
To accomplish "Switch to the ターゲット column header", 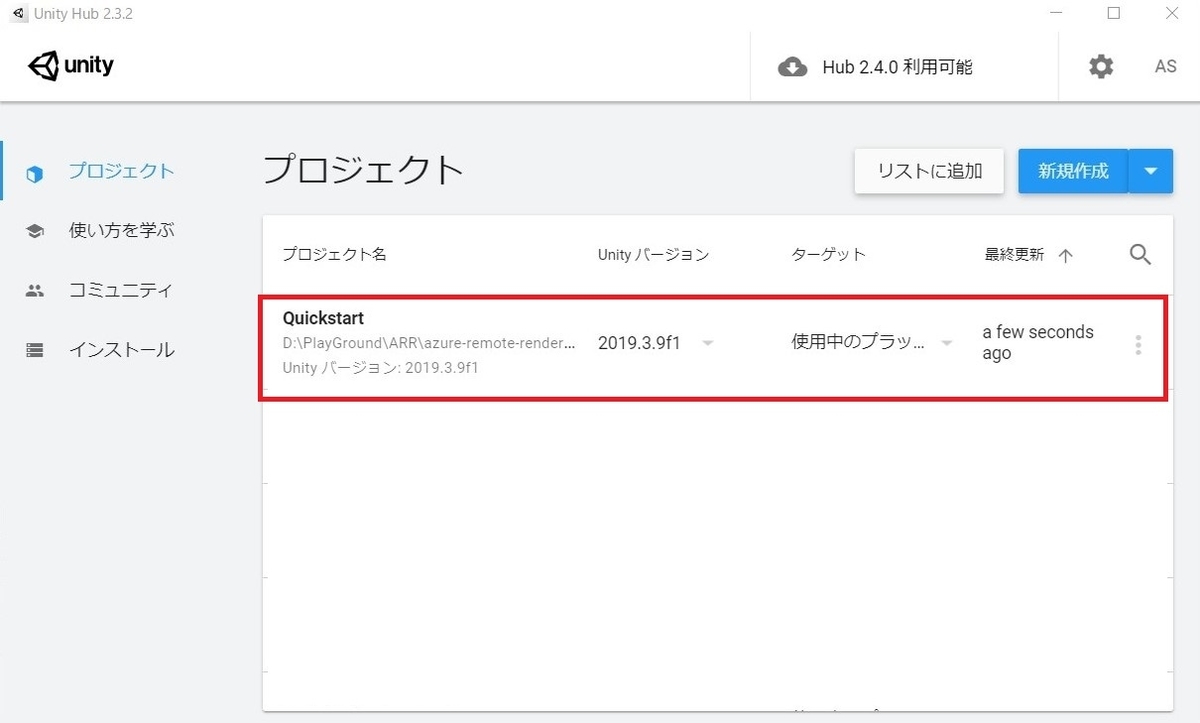I will (x=827, y=255).
